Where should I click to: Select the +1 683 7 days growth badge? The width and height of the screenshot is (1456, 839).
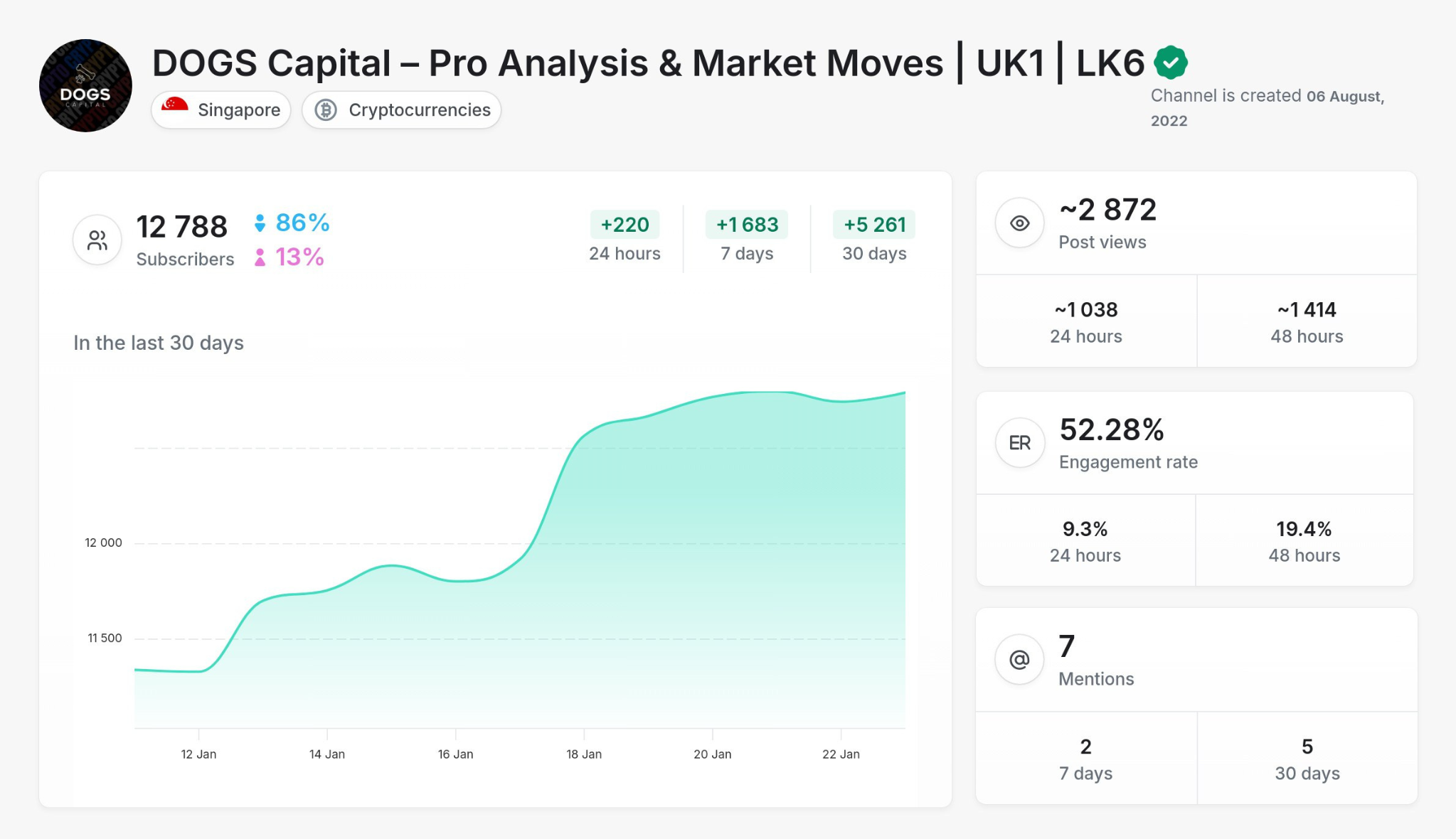[x=746, y=225]
